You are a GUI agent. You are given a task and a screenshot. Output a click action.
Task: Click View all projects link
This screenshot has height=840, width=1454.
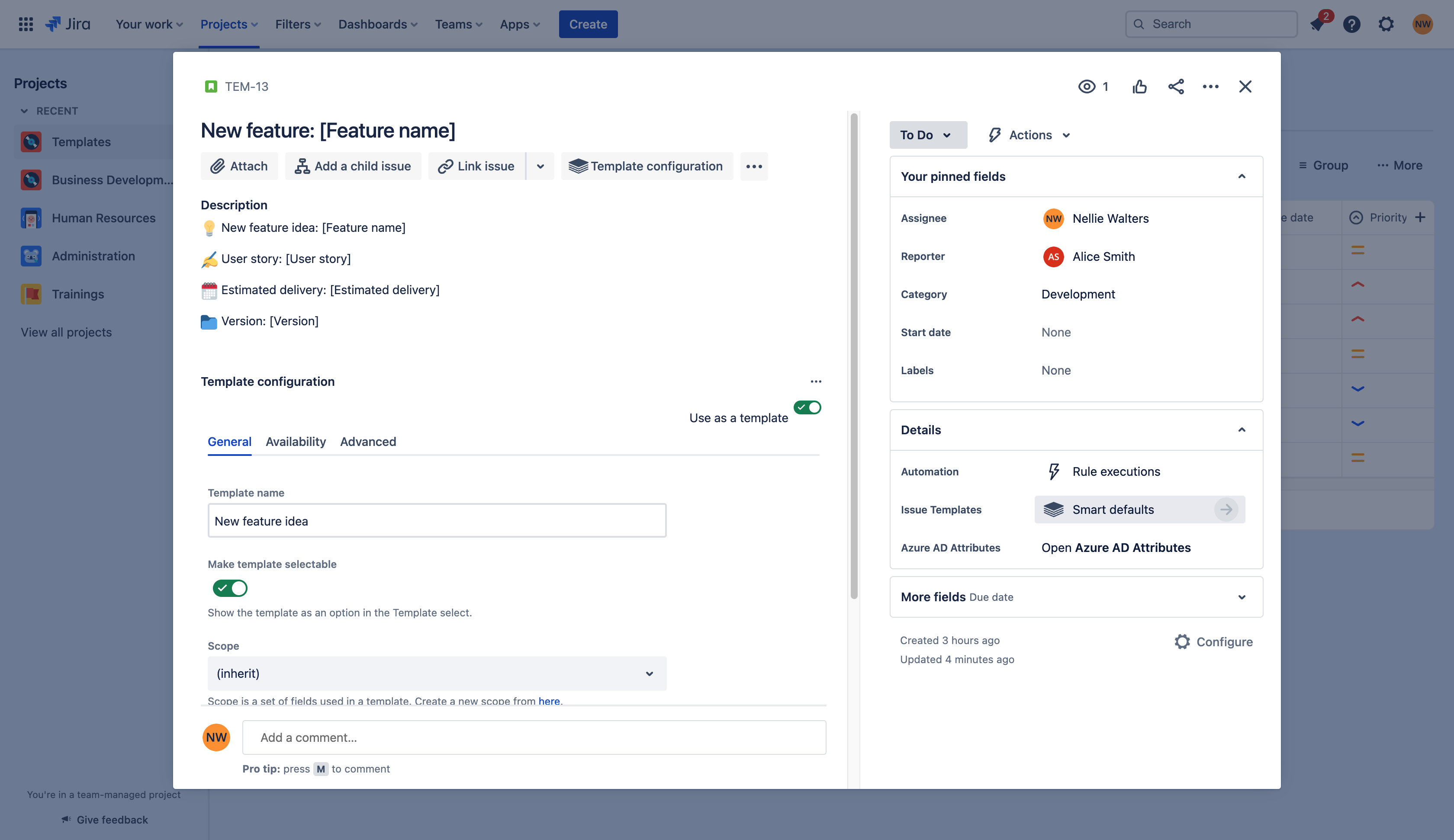[x=66, y=332]
